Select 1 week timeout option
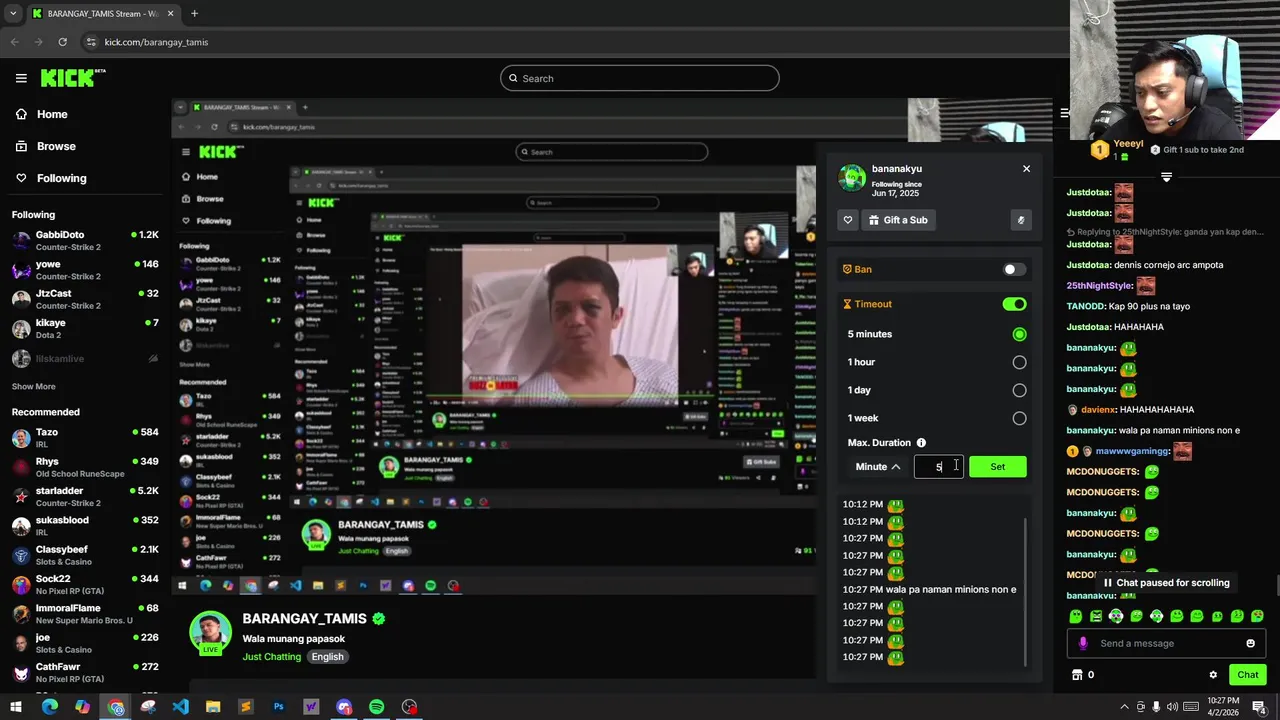 (1019, 418)
